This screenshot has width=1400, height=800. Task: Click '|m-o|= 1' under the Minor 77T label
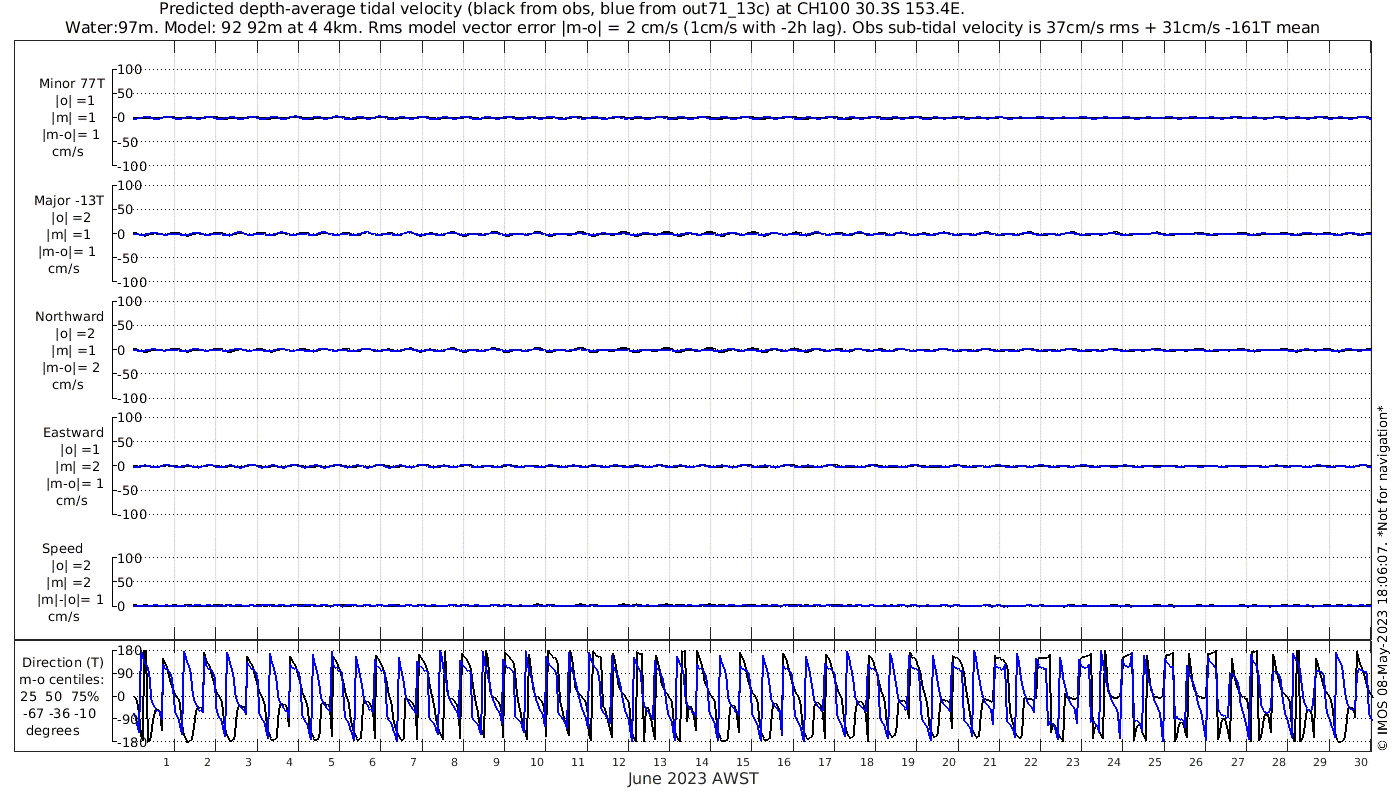(x=71, y=134)
